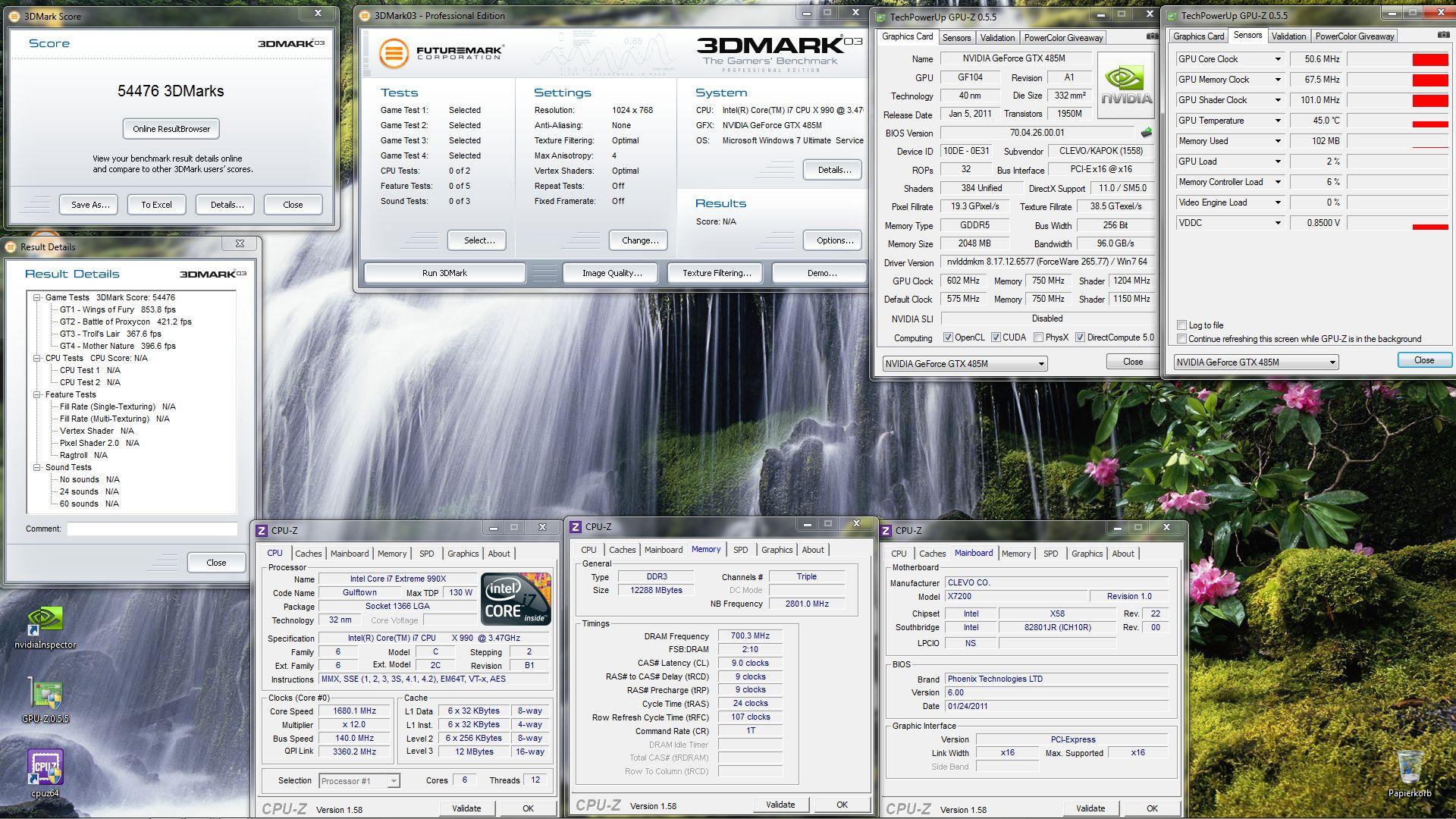This screenshot has height=819, width=1456.
Task: Click the Texture Filtering... button
Action: 717,273
